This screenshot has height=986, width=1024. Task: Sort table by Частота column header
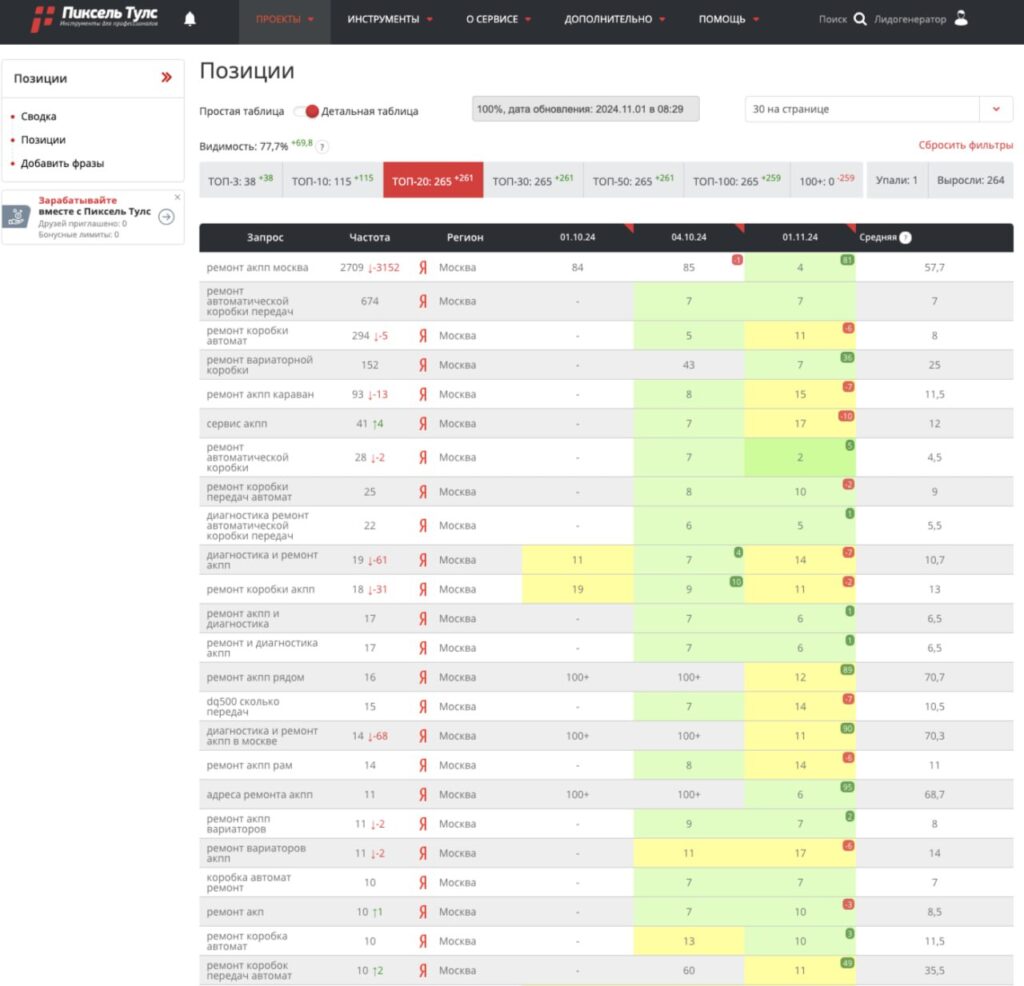pyautogui.click(x=370, y=238)
